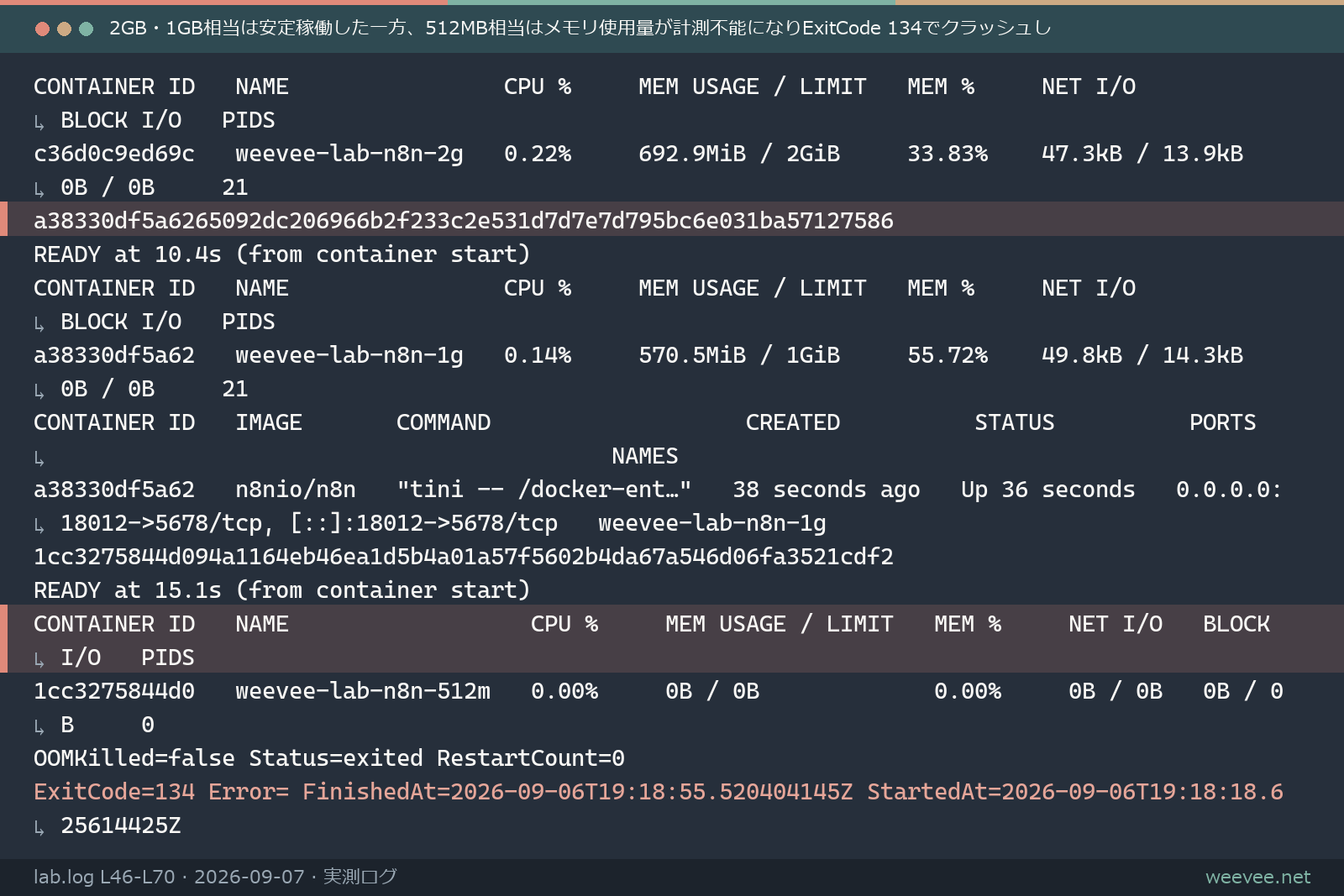1344x896 pixels.
Task: Click the green maximize dot in title bar
Action: [x=86, y=29]
